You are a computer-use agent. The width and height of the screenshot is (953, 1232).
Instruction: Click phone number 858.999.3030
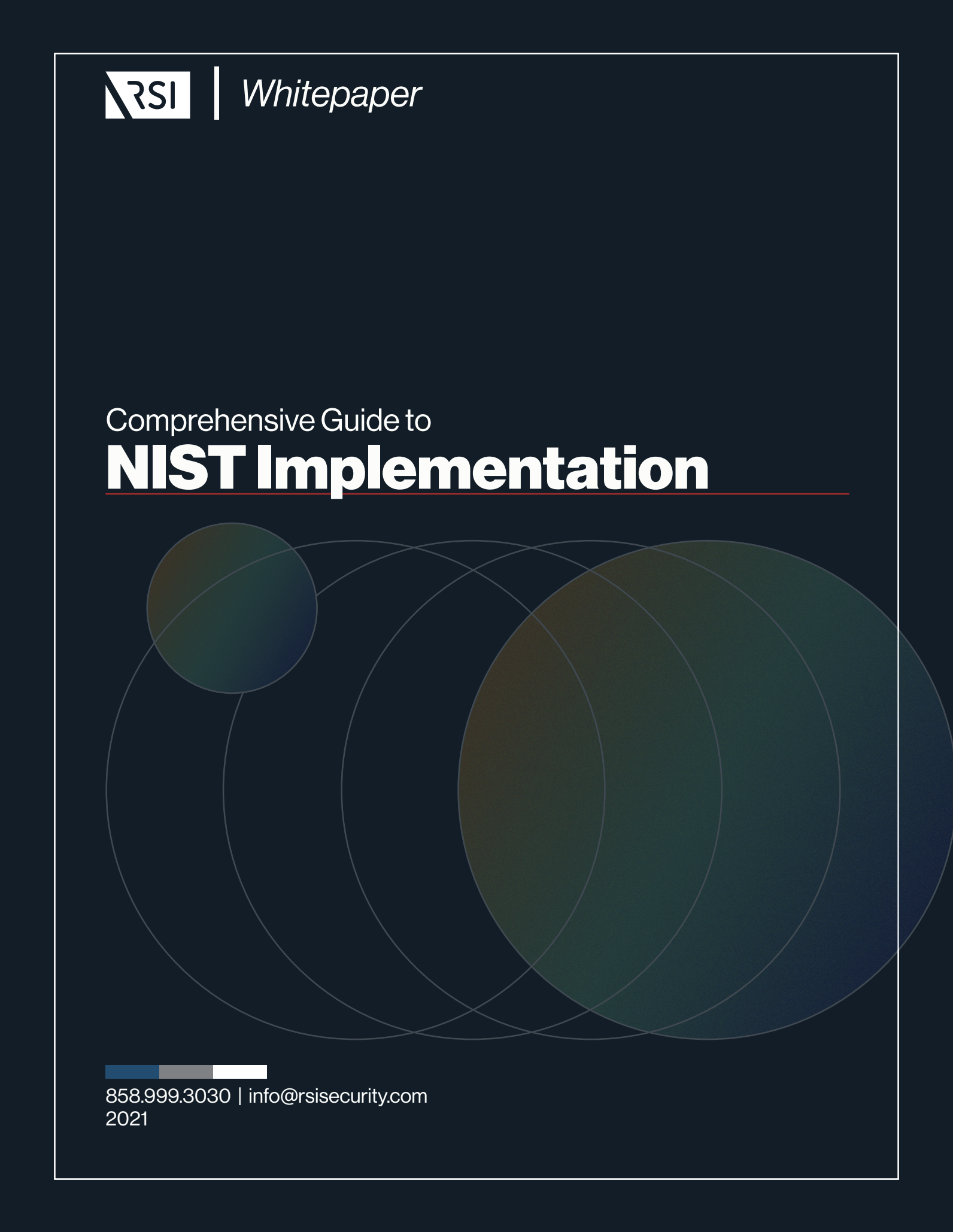(x=168, y=1096)
